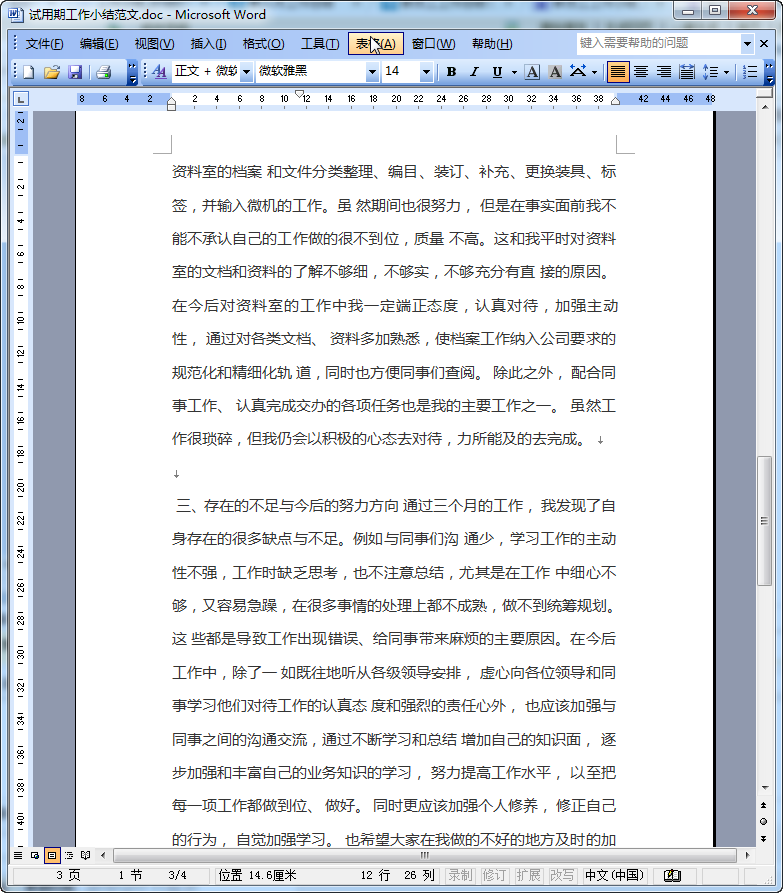This screenshot has width=783, height=893.
Task: Open the underline style dropdown arrow
Action: (514, 72)
